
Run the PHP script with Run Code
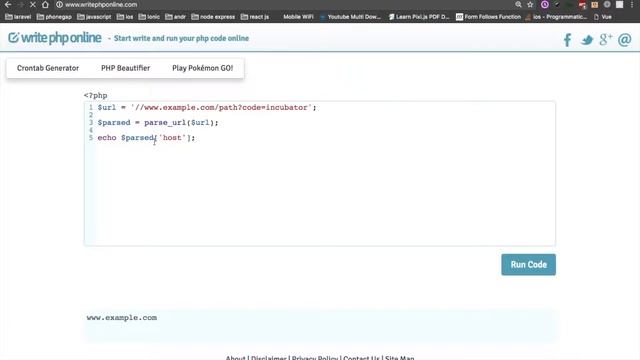pos(528,264)
